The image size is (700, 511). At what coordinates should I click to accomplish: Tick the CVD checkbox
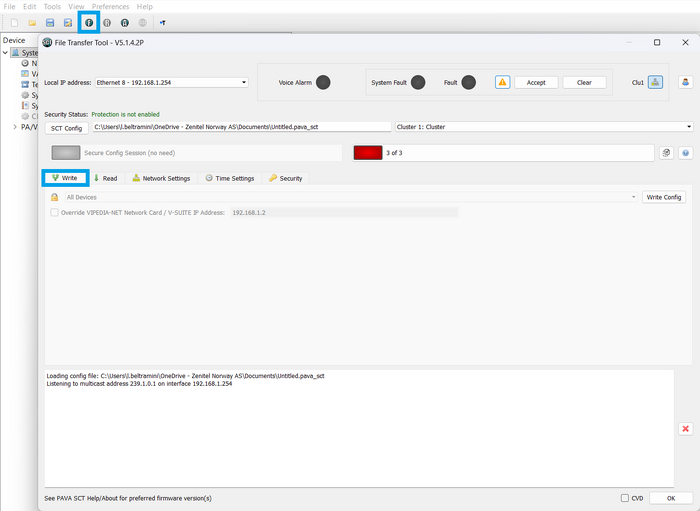(625, 498)
